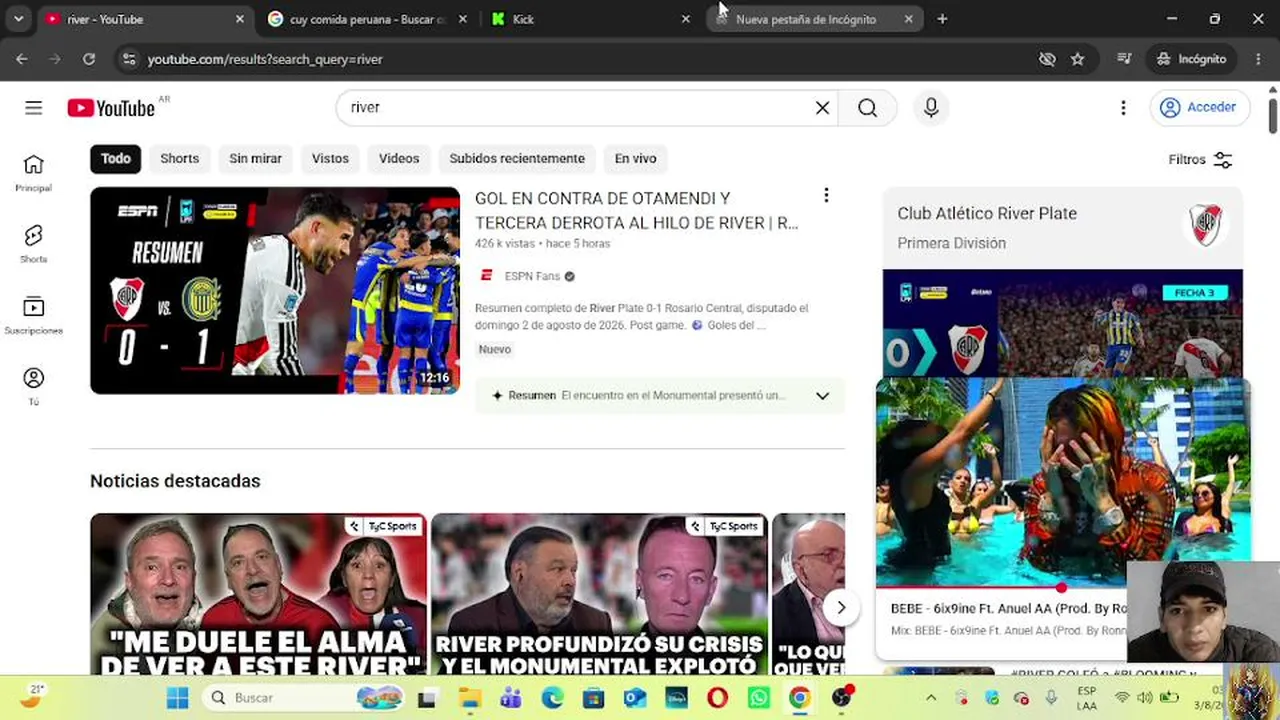1280x720 pixels.
Task: Select the En vivo filter chip
Action: tap(635, 159)
